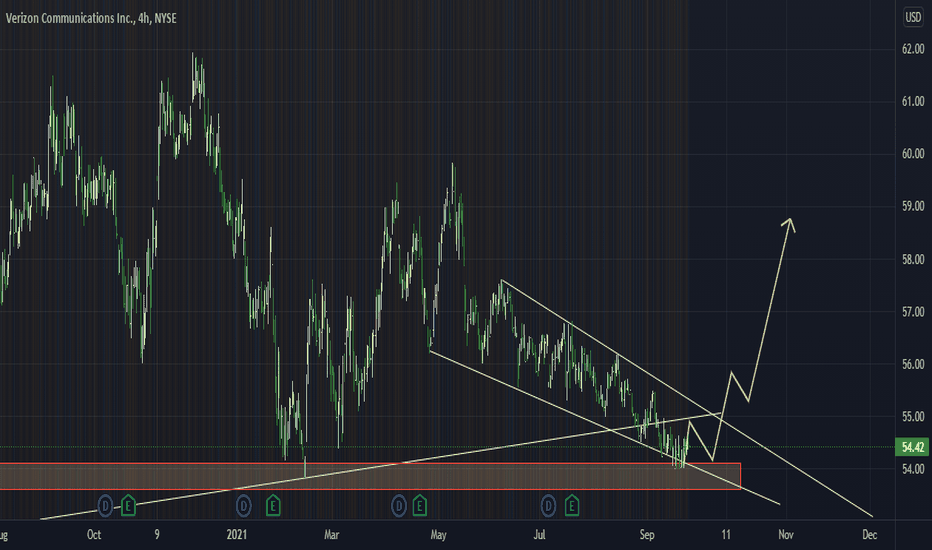Viewport: 932px width, 550px height.
Task: Click the 60.00 price axis label
Action: pyautogui.click(x=913, y=154)
